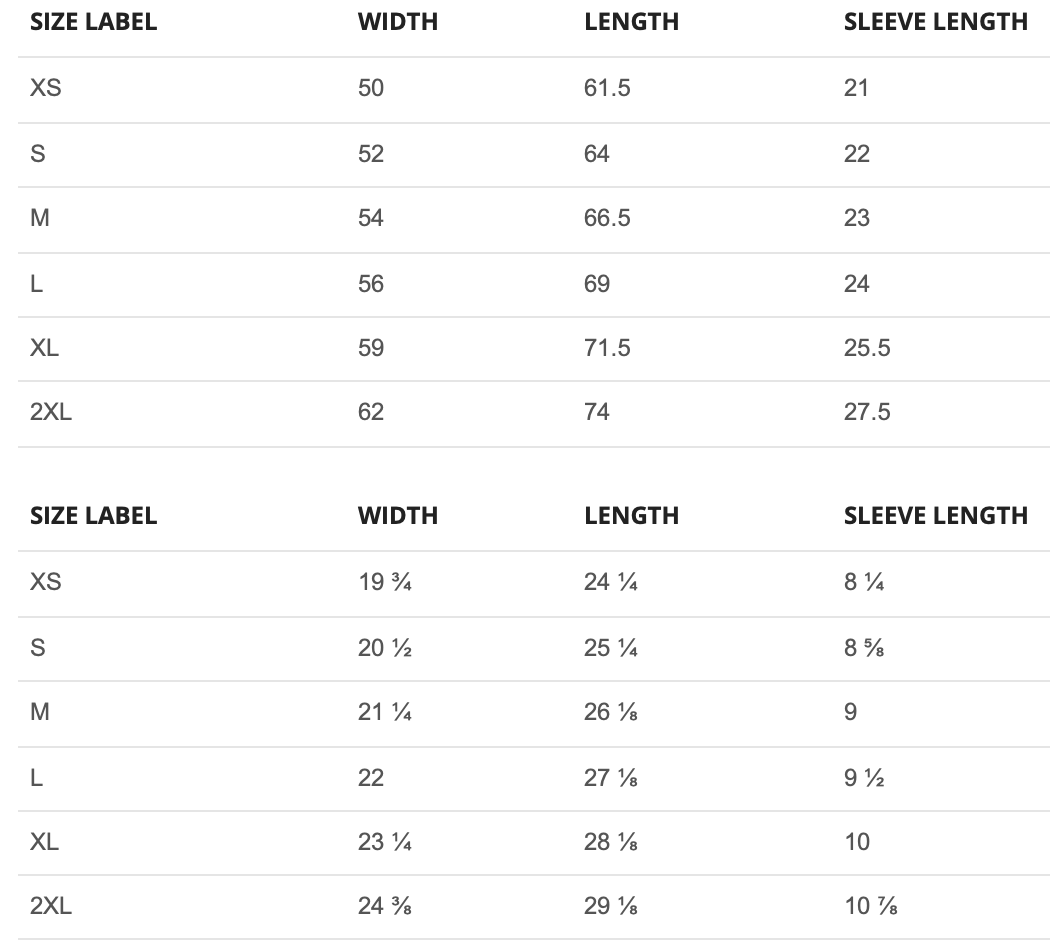Viewport: 1050px width, 950px height.
Task: Click the 27.5 sleeve length value
Action: (867, 412)
